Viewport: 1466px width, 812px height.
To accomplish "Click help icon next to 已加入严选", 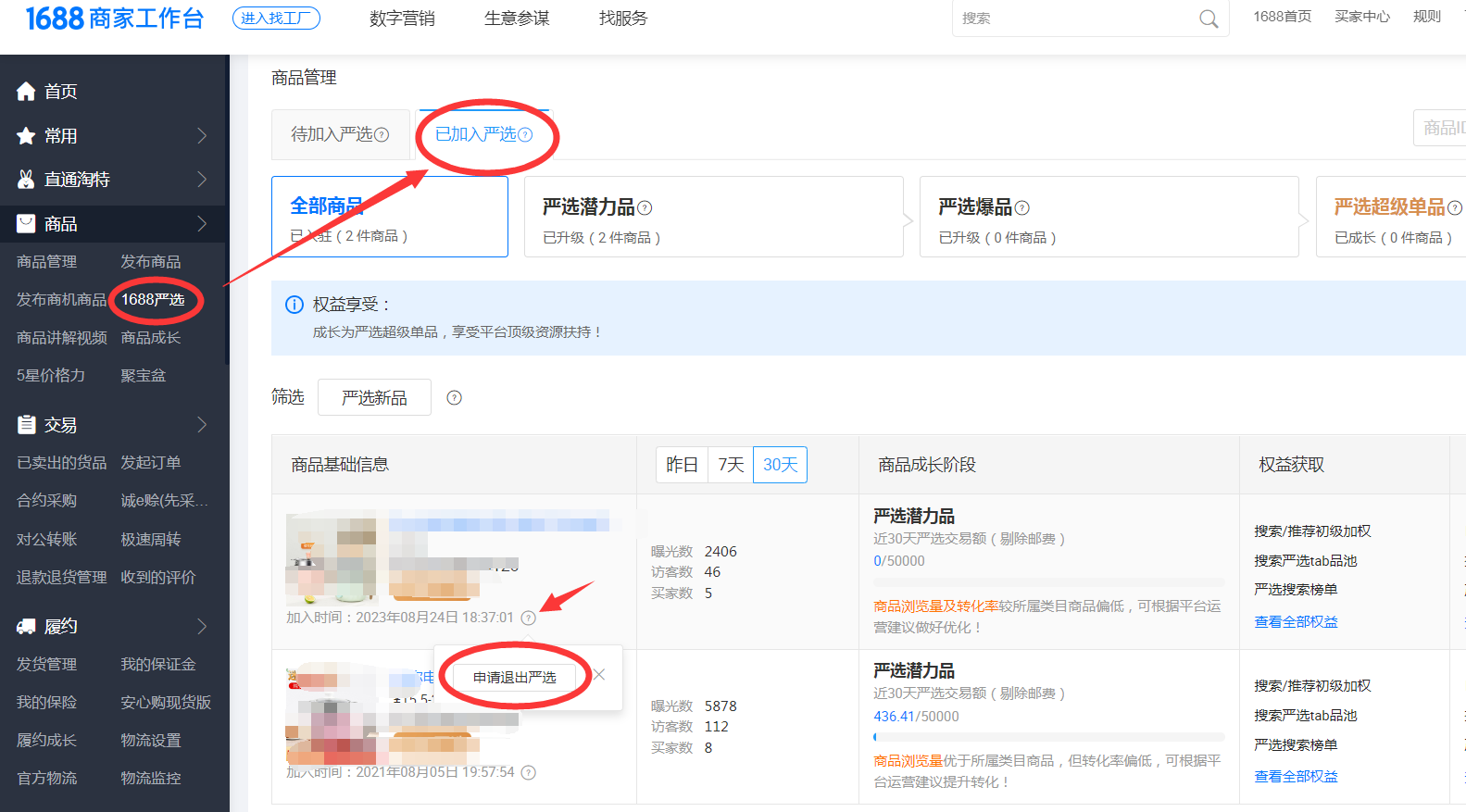I will point(525,135).
